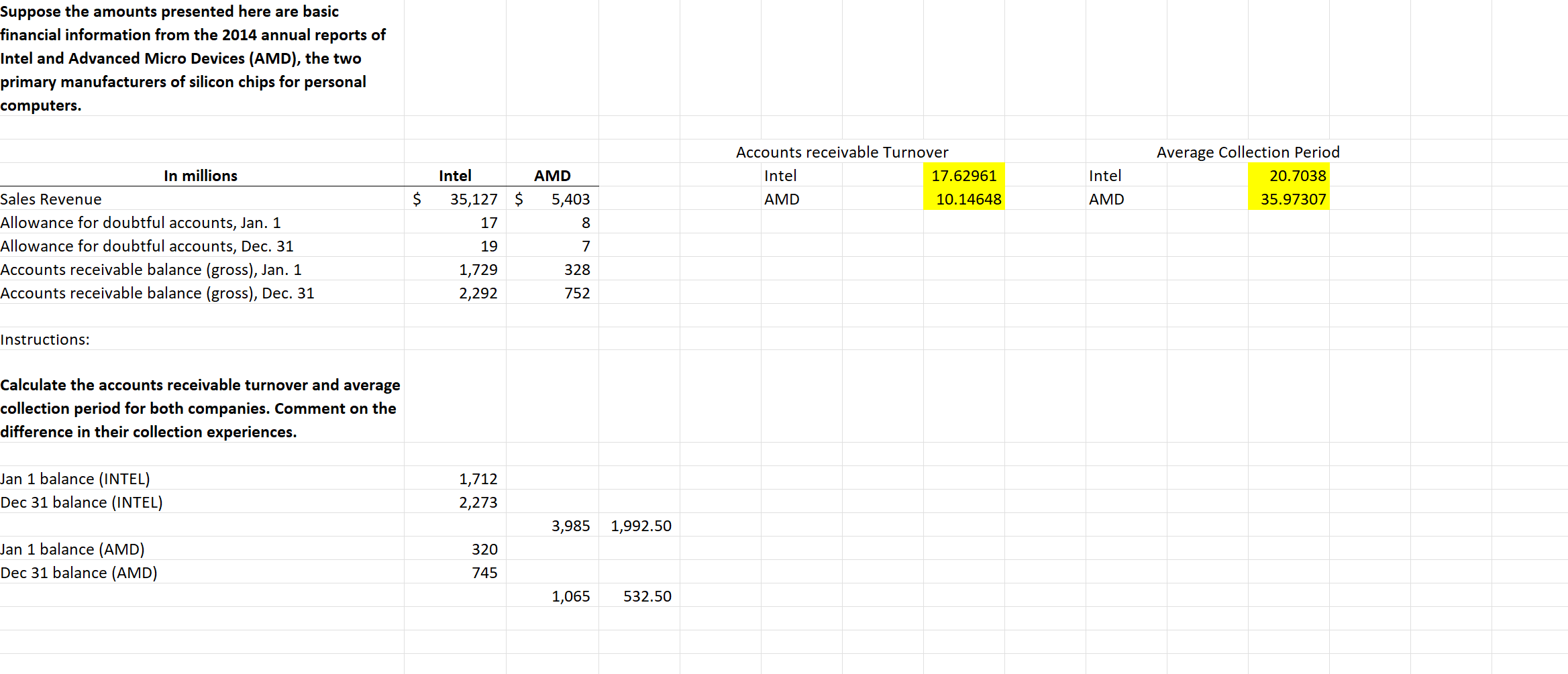This screenshot has width=1568, height=674.
Task: Click the Average Collection Period heading
Action: point(1247,152)
